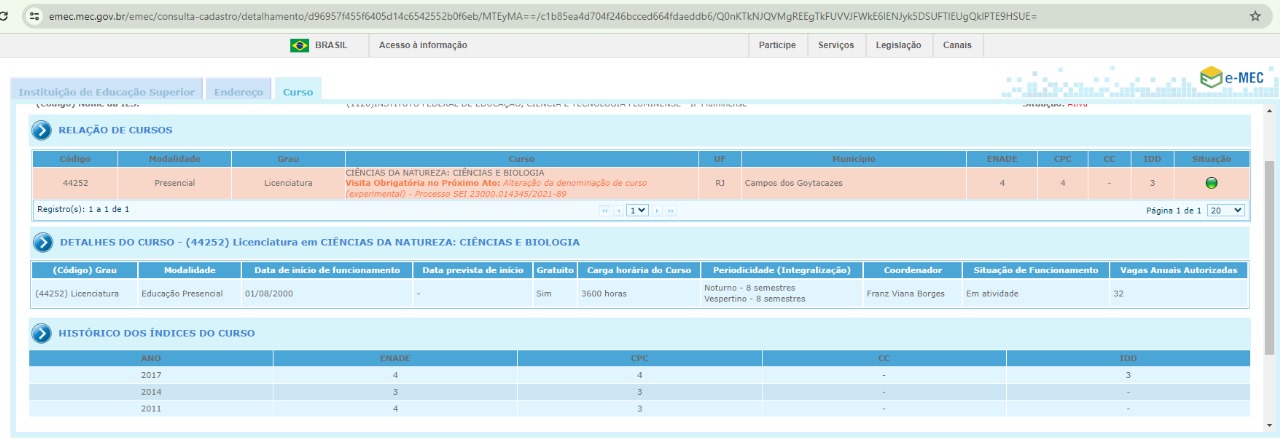Viewport: 1280px width, 439px height.
Task: Open the Legislação menu
Action: click(x=898, y=45)
